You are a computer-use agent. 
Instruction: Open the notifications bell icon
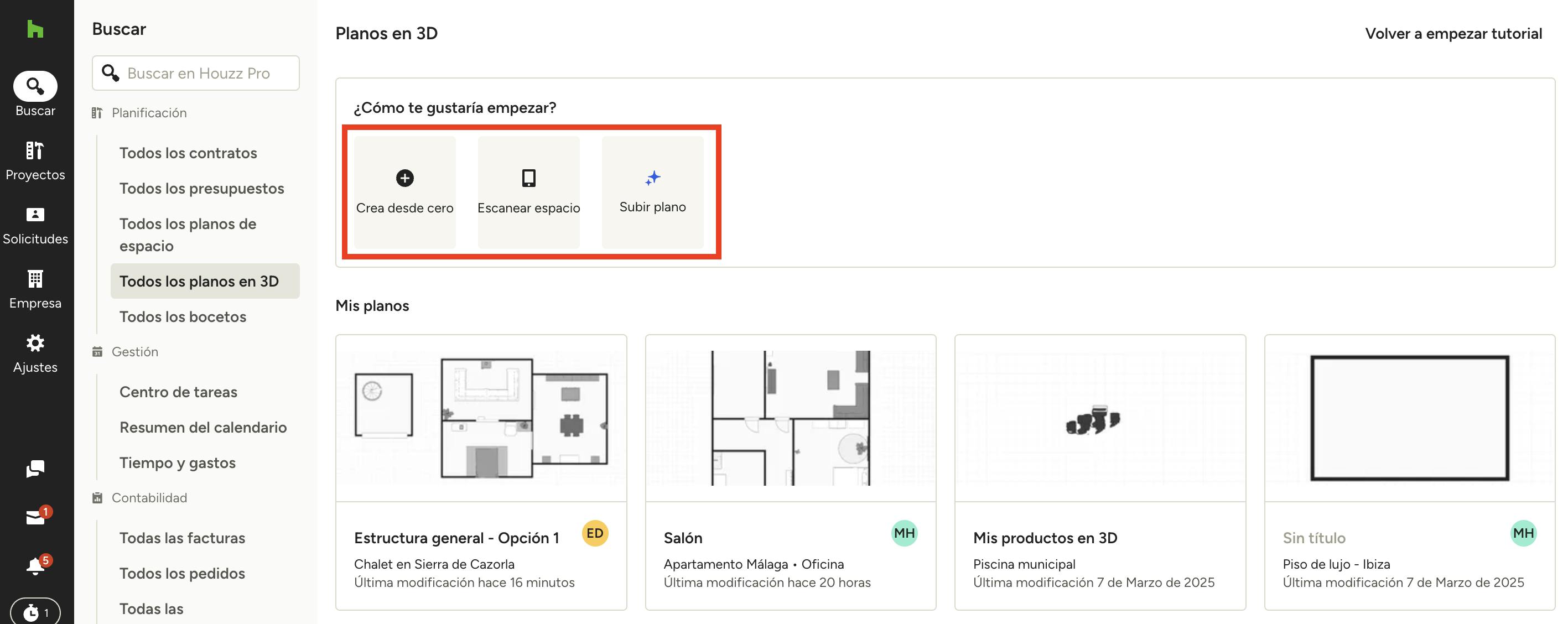[35, 566]
